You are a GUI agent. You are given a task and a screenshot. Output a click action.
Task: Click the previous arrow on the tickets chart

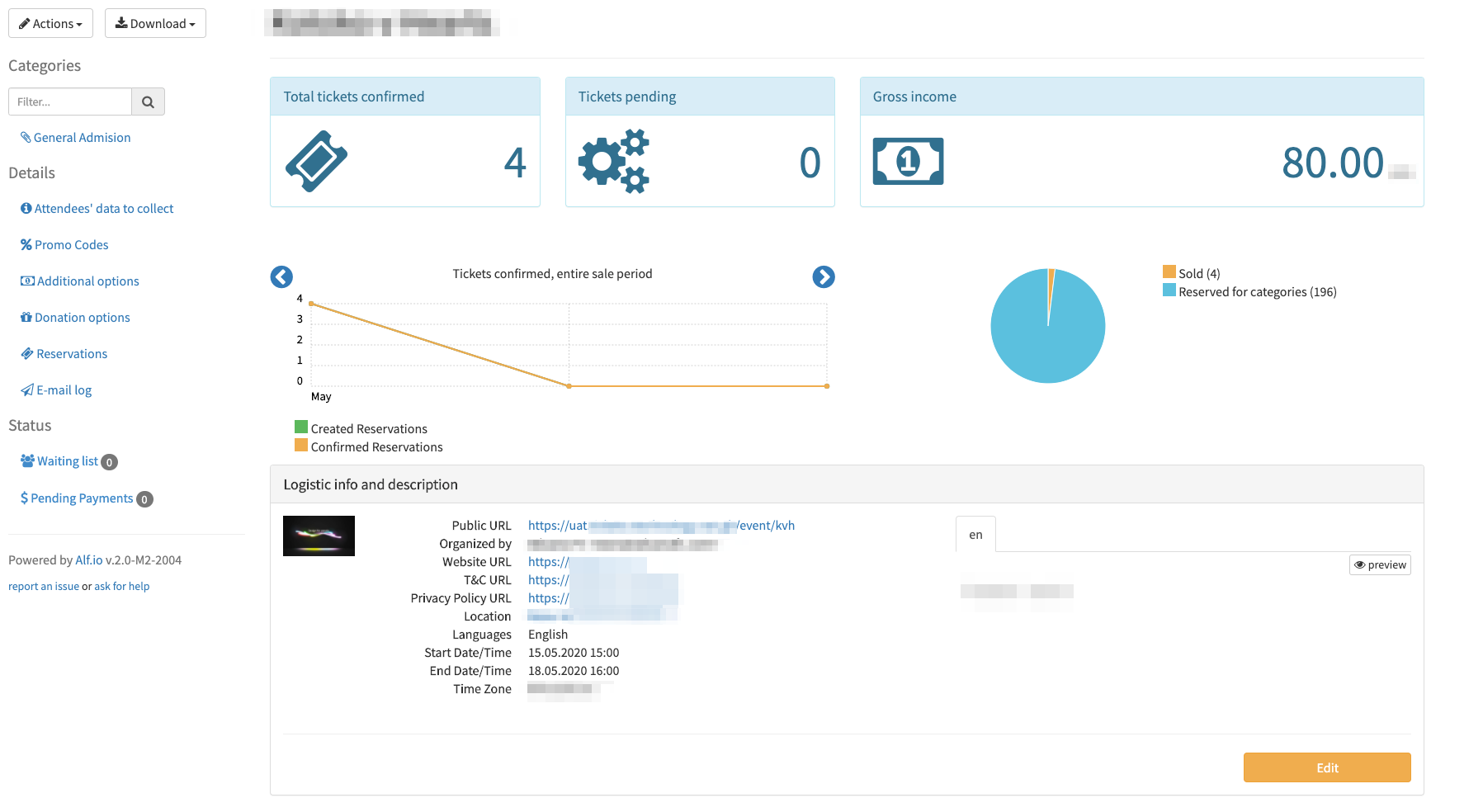281,277
